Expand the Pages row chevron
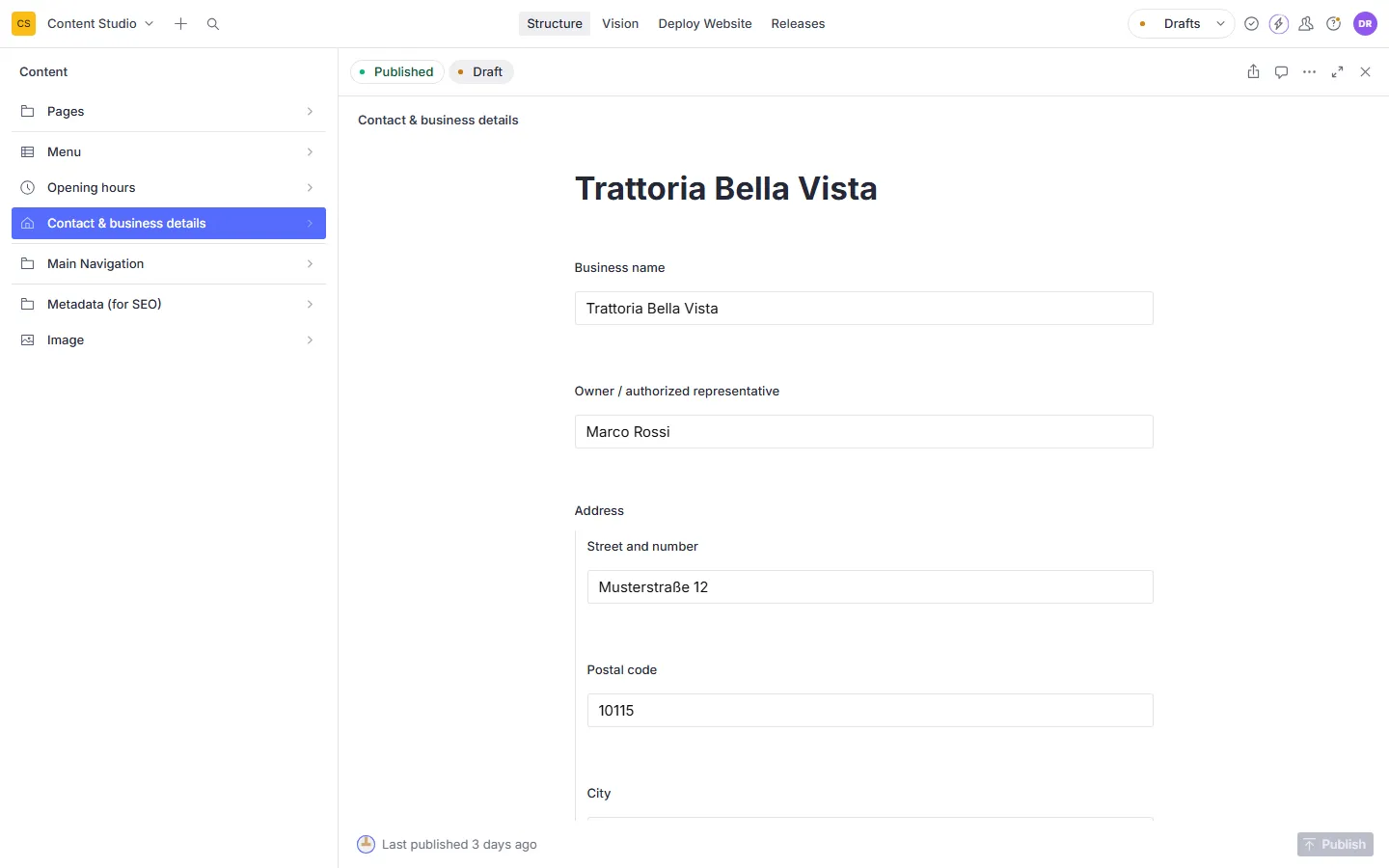This screenshot has height=868, width=1389. click(x=310, y=111)
